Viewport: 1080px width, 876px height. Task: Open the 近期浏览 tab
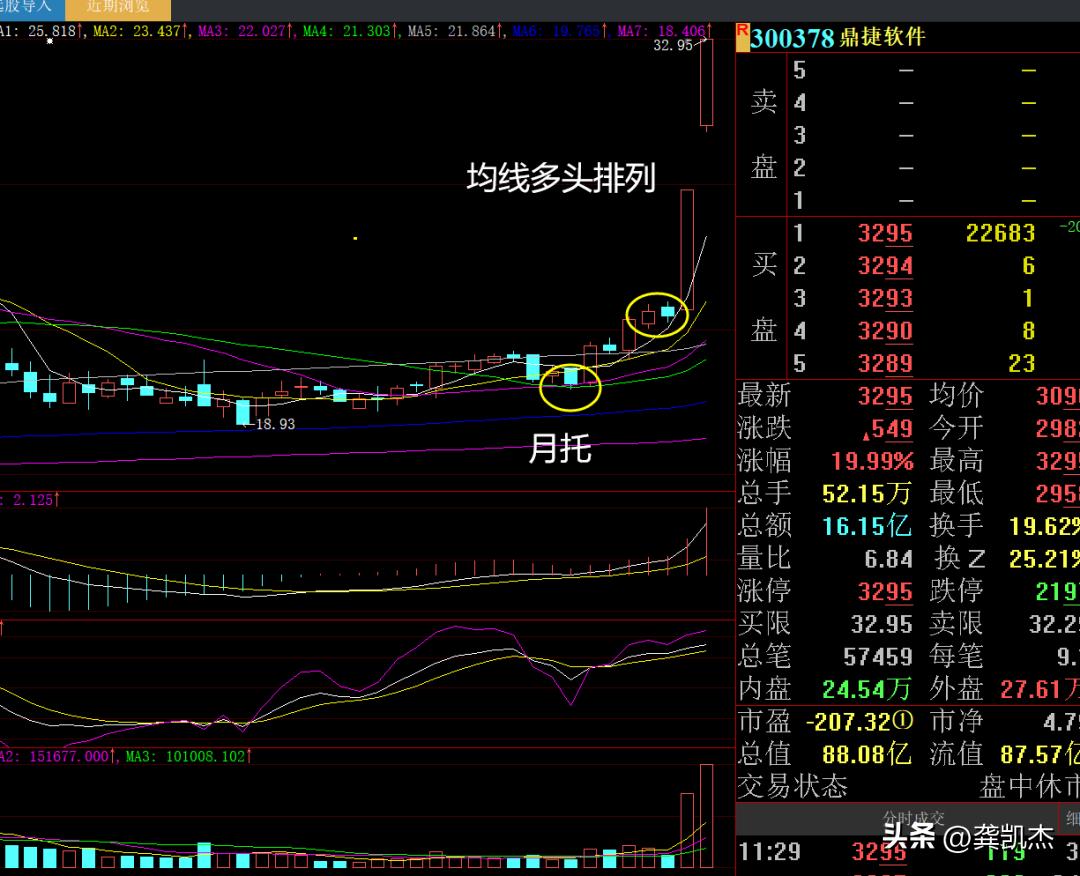pyautogui.click(x=118, y=7)
